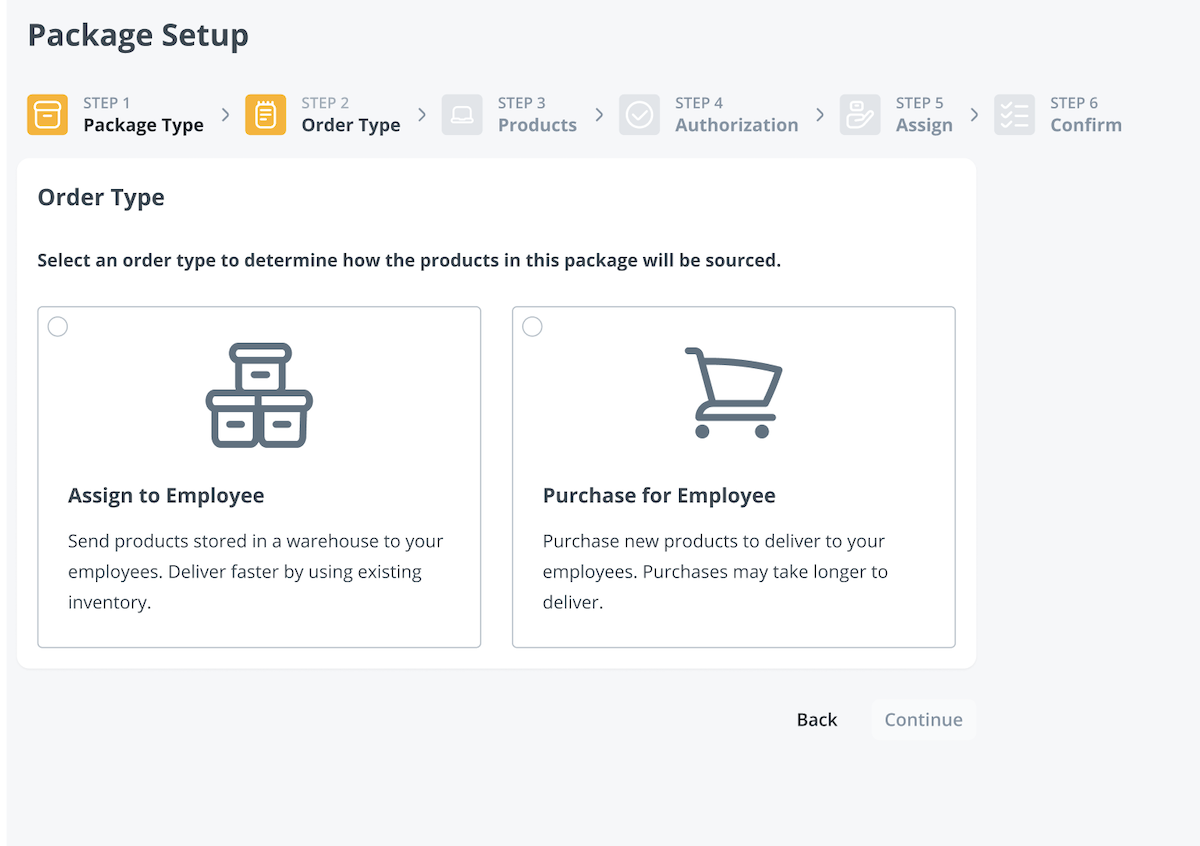Click the chevron after Authorization step
The height and width of the screenshot is (846, 1200).
click(820, 115)
